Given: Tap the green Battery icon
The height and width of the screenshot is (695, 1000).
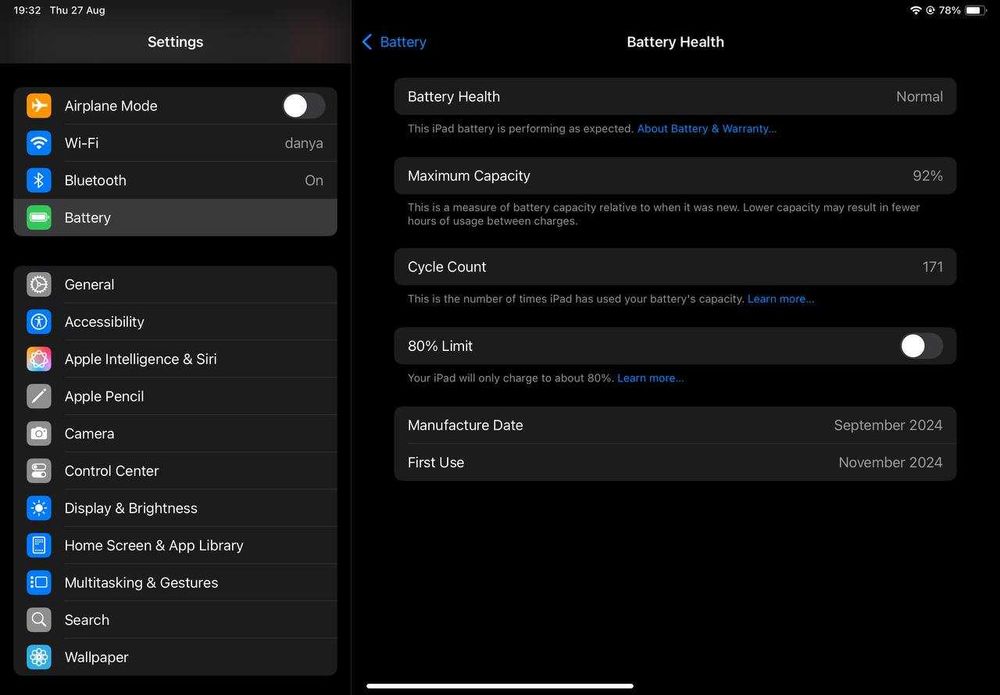Looking at the screenshot, I should click(39, 217).
